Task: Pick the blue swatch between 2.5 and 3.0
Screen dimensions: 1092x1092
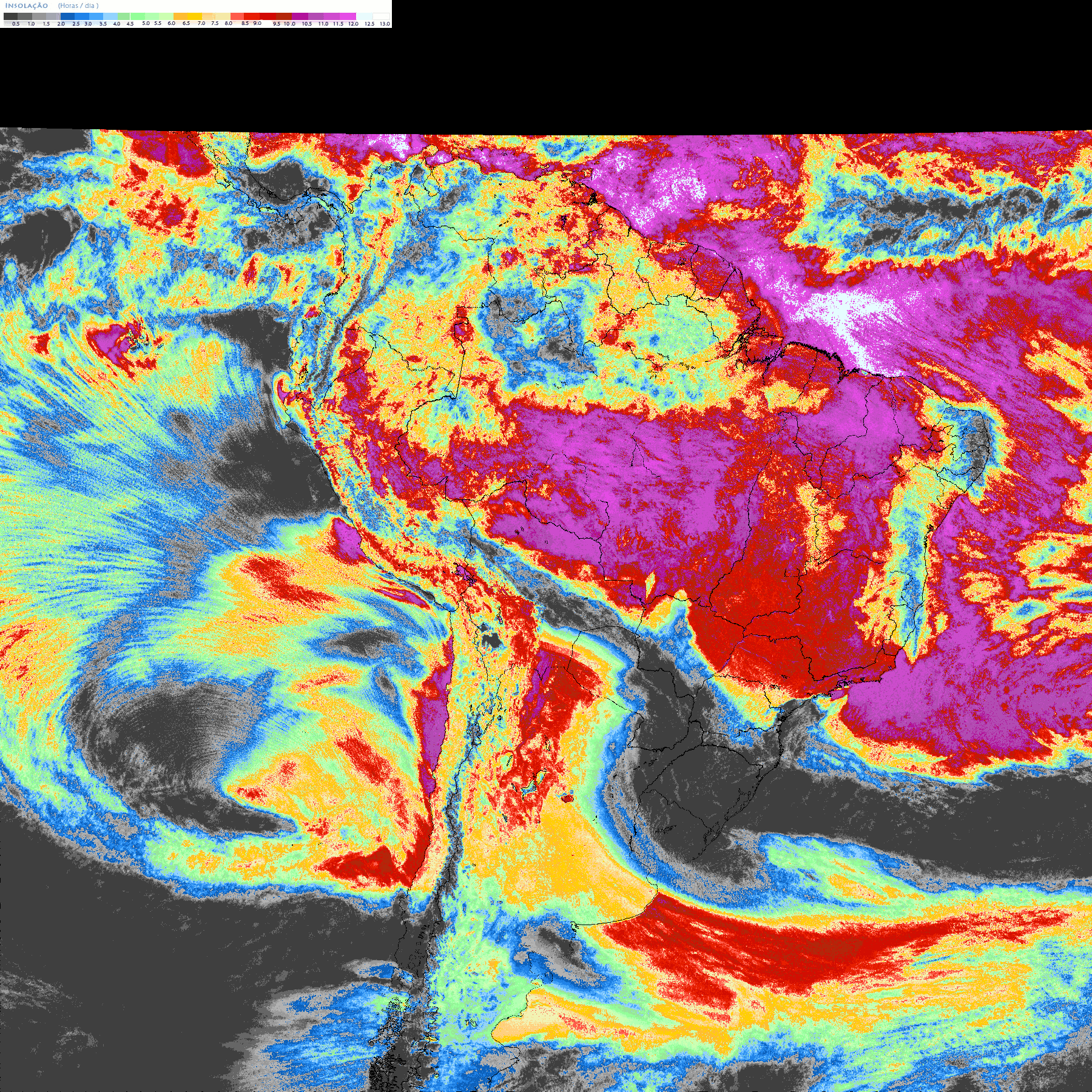Action: [82, 16]
